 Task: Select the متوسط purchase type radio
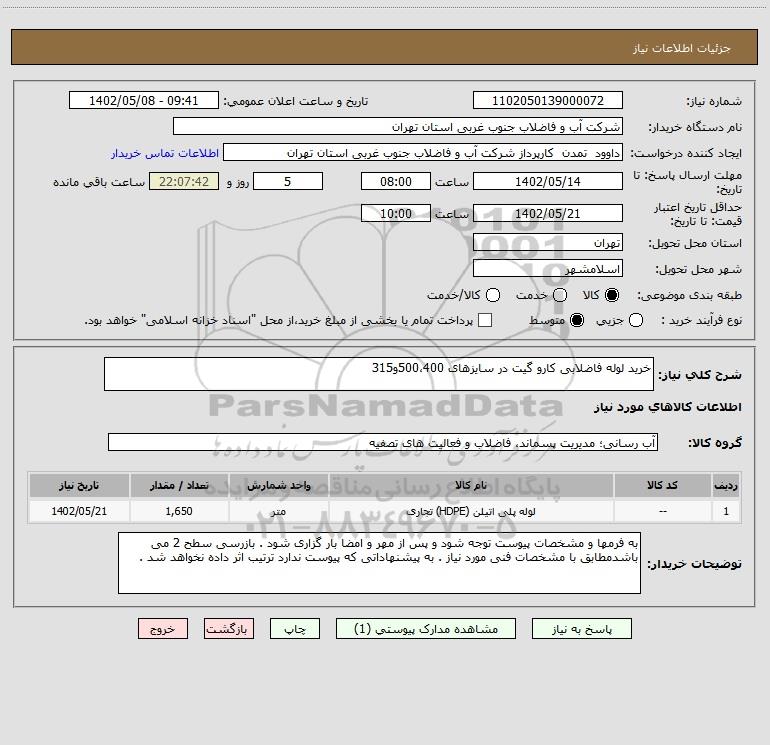point(577,320)
